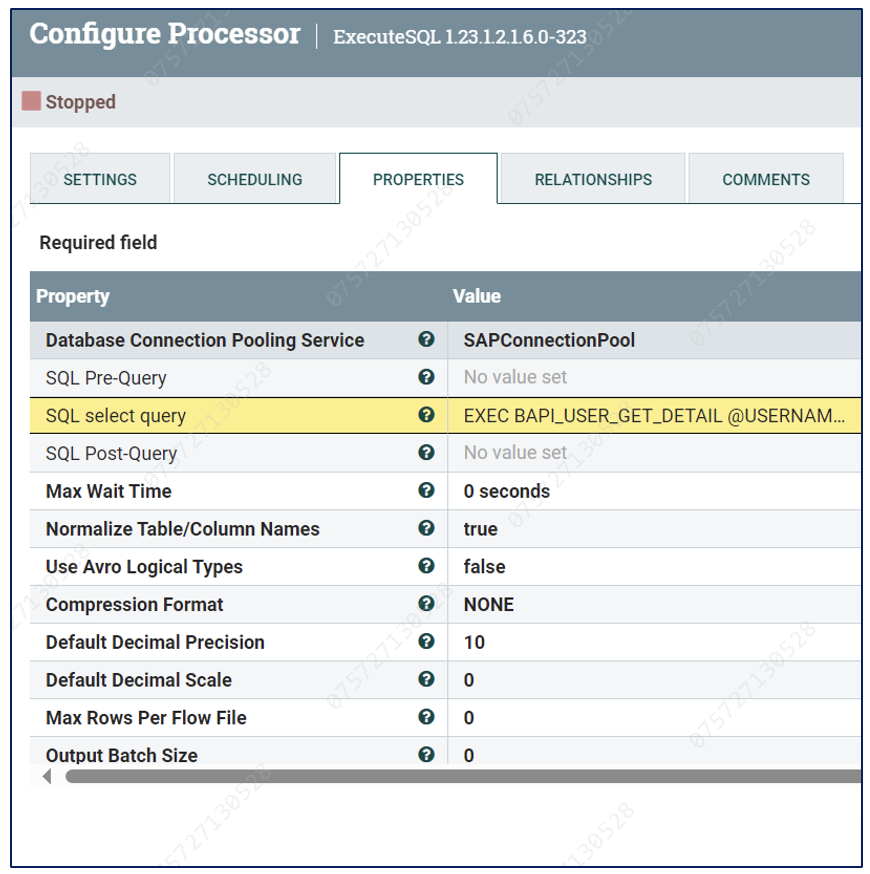Select Default Decimal Scale property name

click(138, 680)
